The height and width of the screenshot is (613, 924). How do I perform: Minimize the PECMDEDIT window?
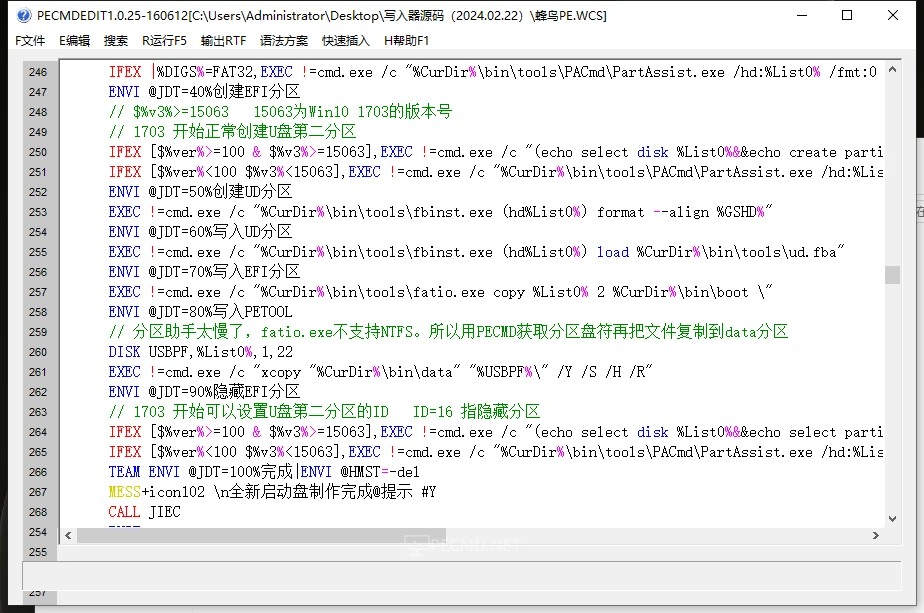pos(801,15)
